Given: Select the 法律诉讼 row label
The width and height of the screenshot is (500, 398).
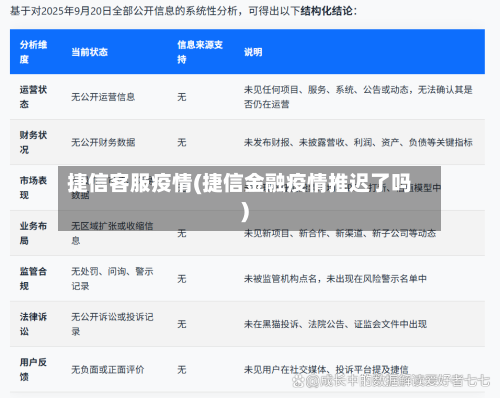Looking at the screenshot, I should (33, 324).
